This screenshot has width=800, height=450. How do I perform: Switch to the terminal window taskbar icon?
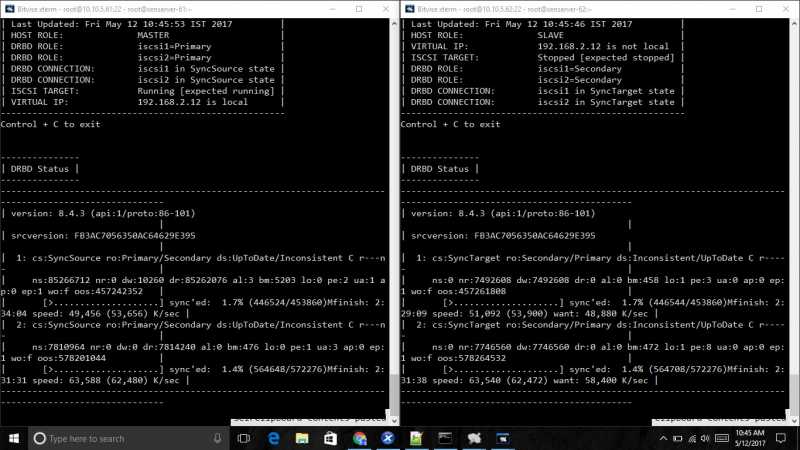tap(445, 438)
